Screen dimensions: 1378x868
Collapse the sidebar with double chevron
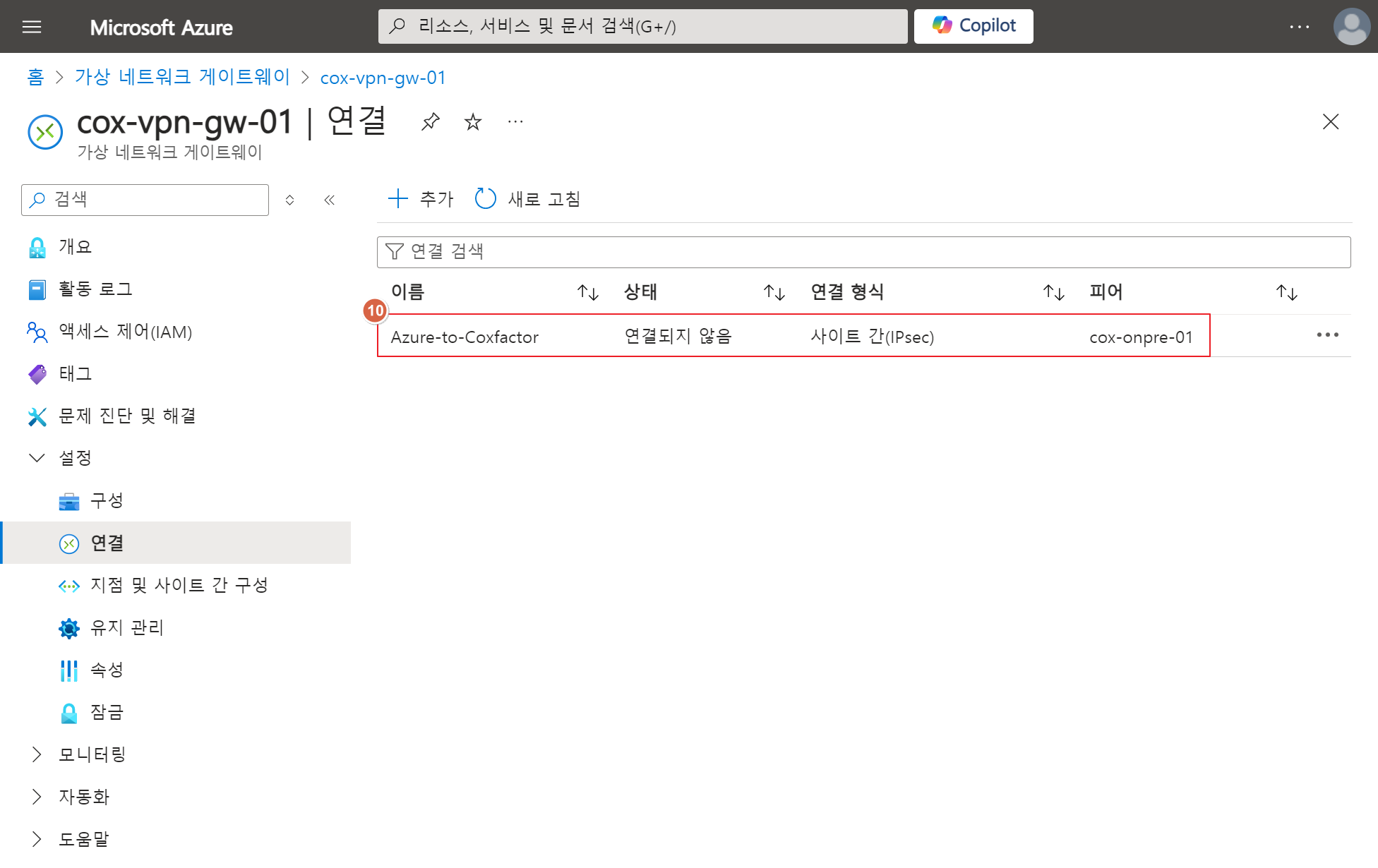(329, 200)
